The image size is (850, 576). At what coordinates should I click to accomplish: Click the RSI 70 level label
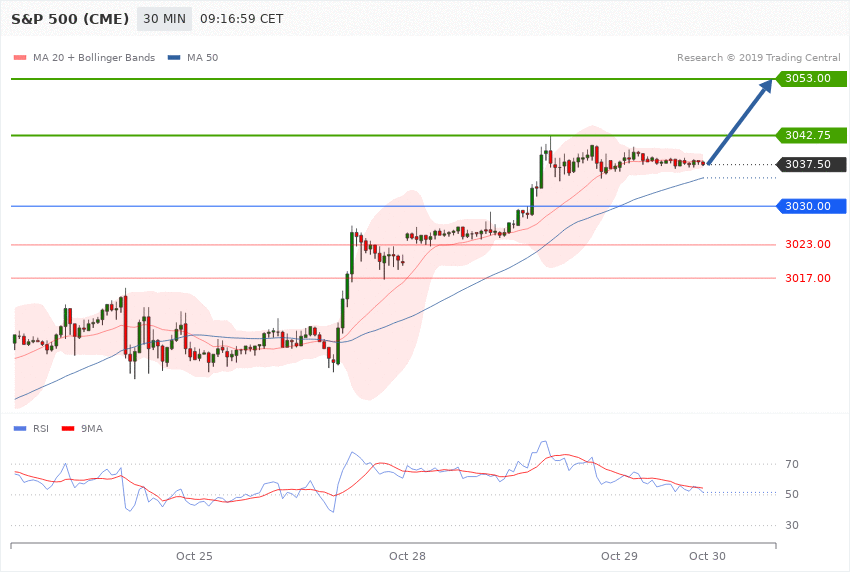(x=792, y=464)
